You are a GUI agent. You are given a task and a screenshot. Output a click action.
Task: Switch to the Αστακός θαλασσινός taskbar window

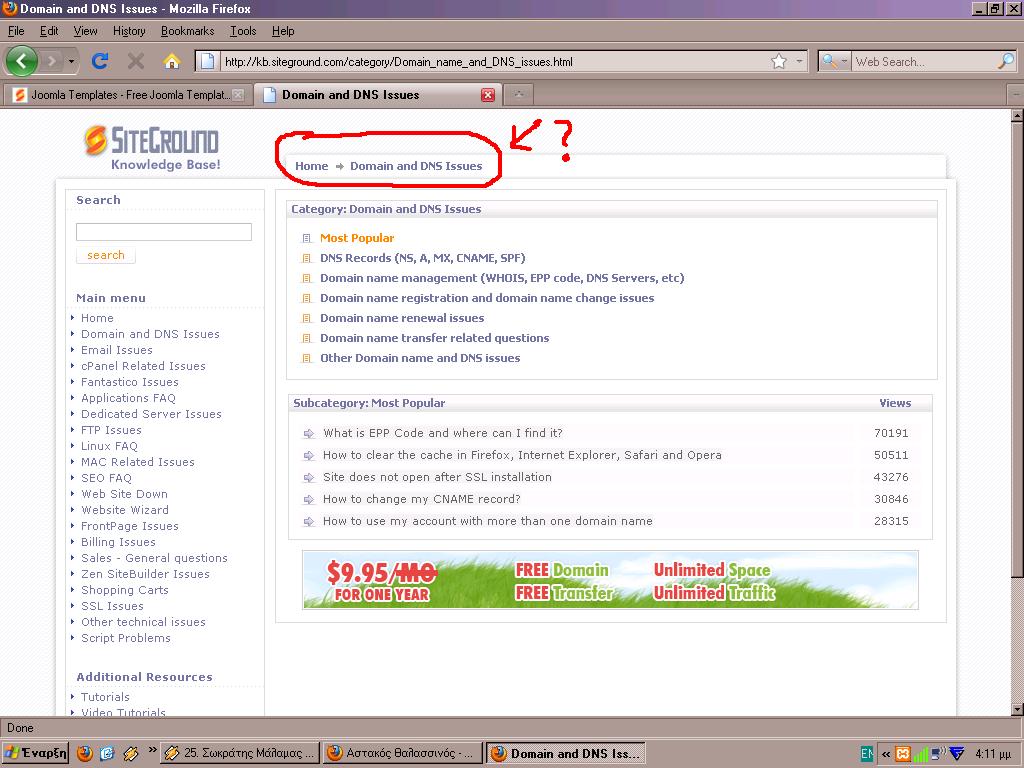403,753
